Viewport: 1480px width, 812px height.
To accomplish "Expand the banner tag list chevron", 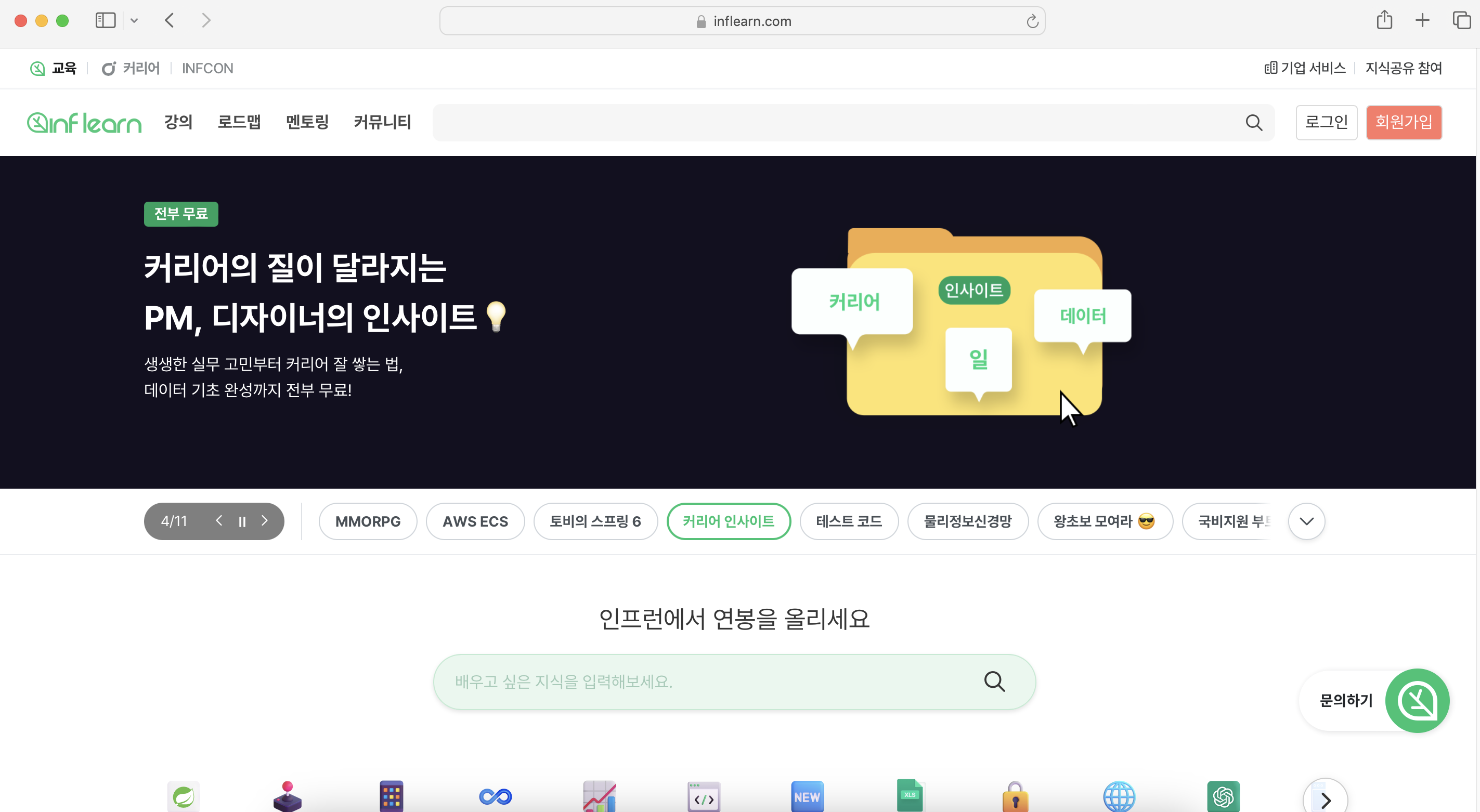I will [x=1306, y=521].
